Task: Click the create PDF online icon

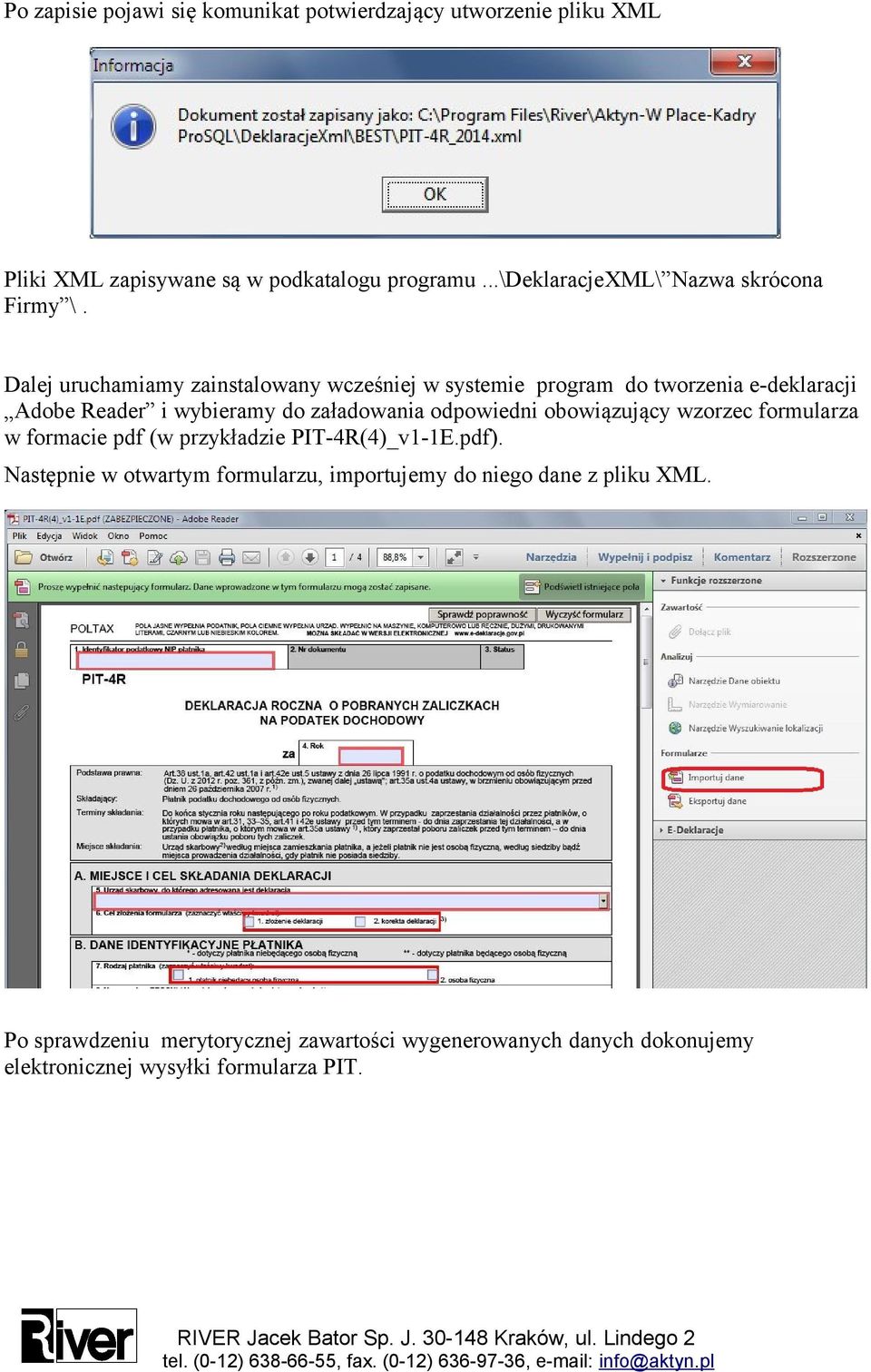Action: pos(105,557)
